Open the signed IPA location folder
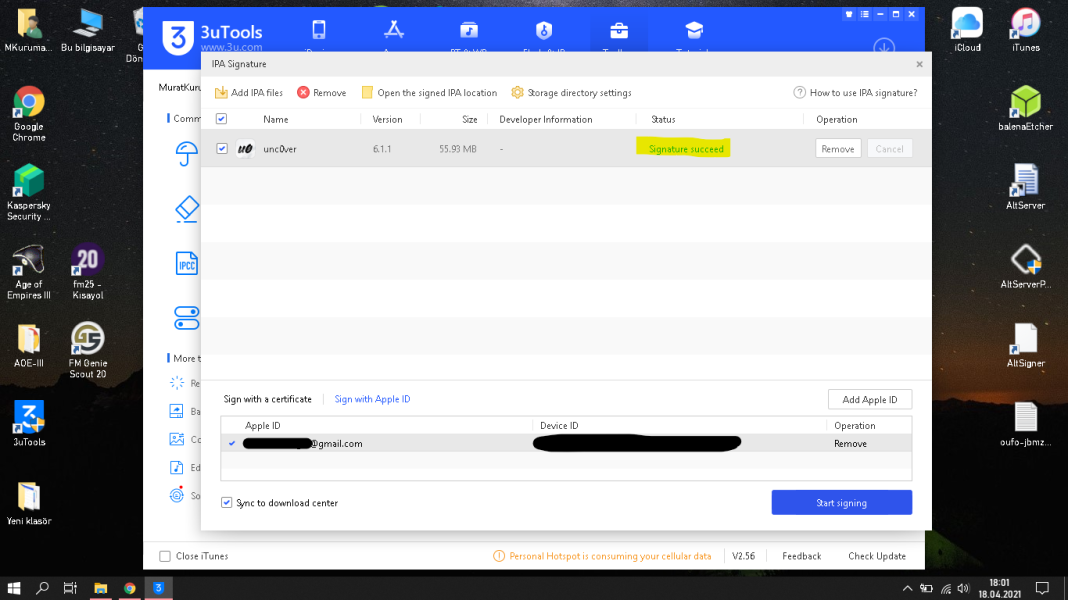 [x=367, y=93]
